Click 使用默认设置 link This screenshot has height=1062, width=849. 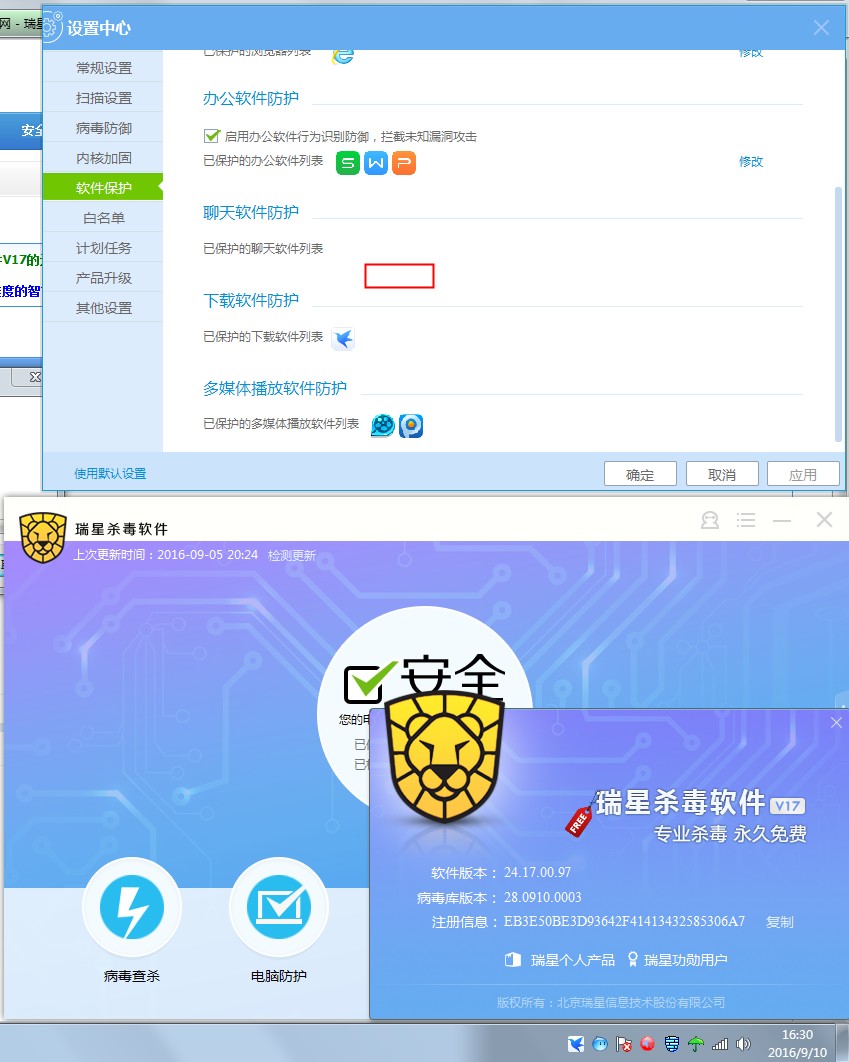coord(110,473)
